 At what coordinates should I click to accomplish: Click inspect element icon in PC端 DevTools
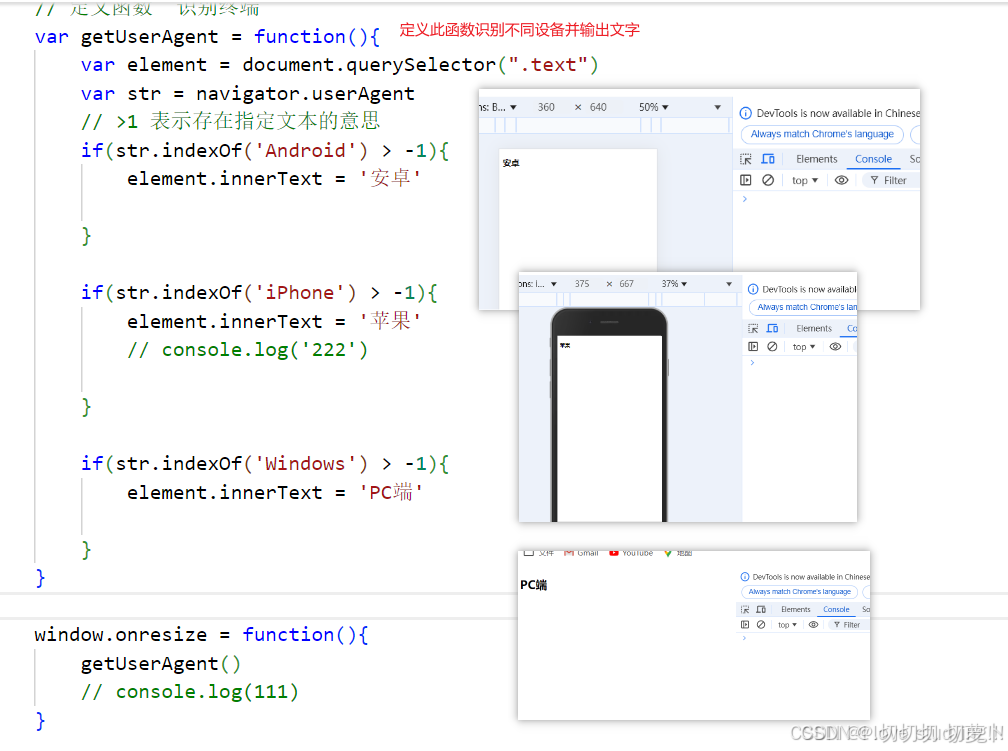click(x=745, y=610)
